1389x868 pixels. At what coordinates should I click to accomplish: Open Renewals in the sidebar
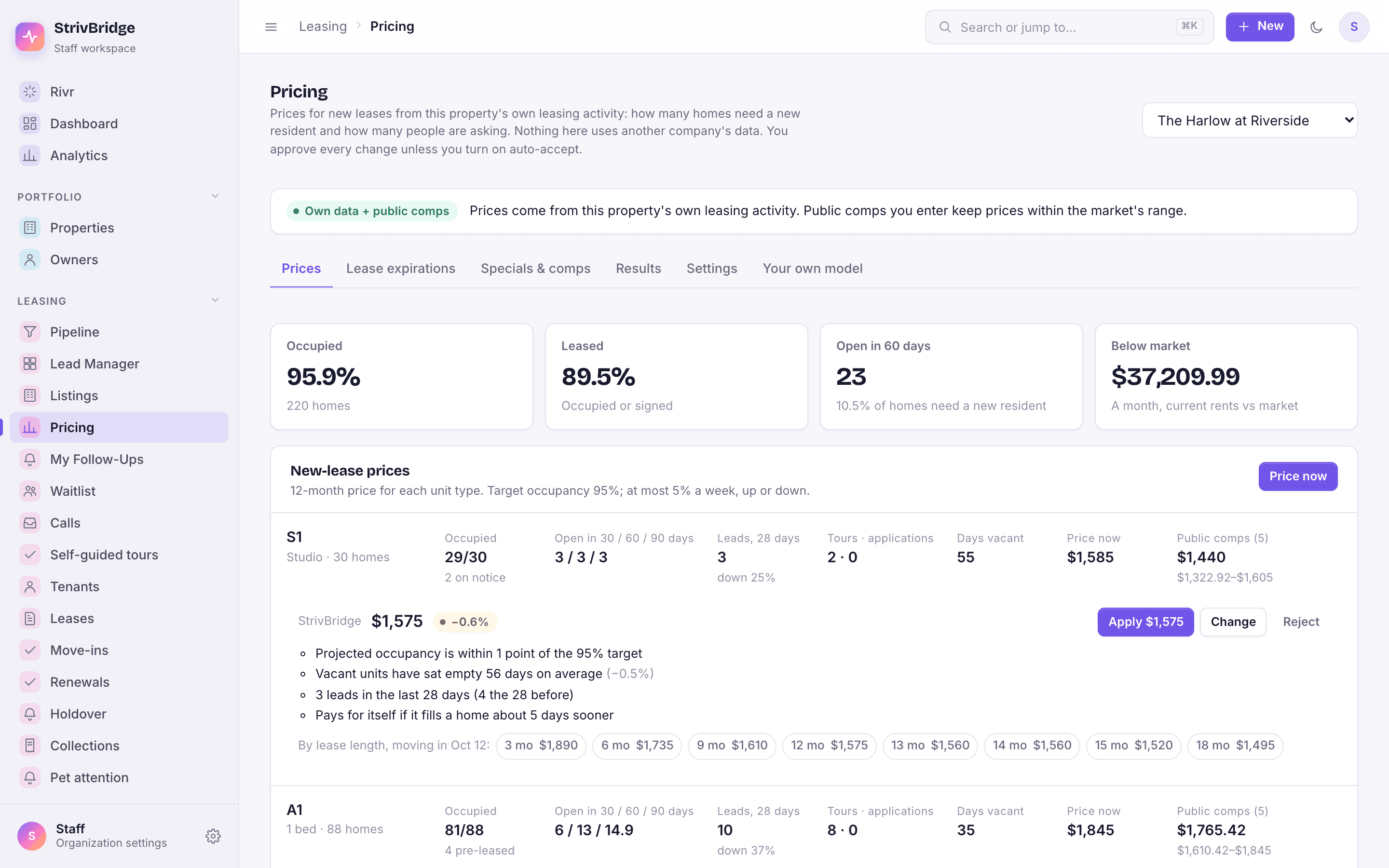(x=119, y=682)
